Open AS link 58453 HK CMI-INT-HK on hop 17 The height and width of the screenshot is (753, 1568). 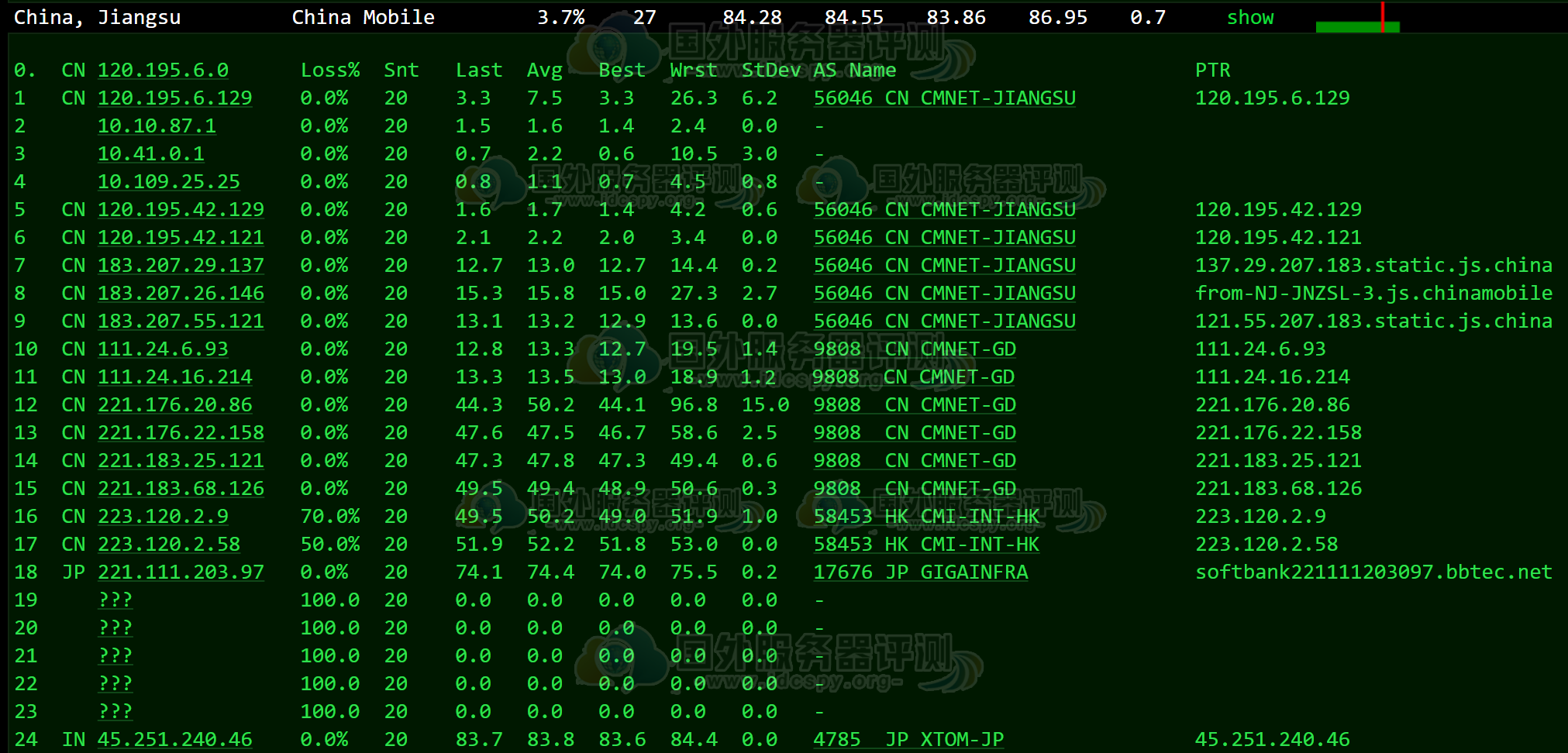tap(926, 544)
